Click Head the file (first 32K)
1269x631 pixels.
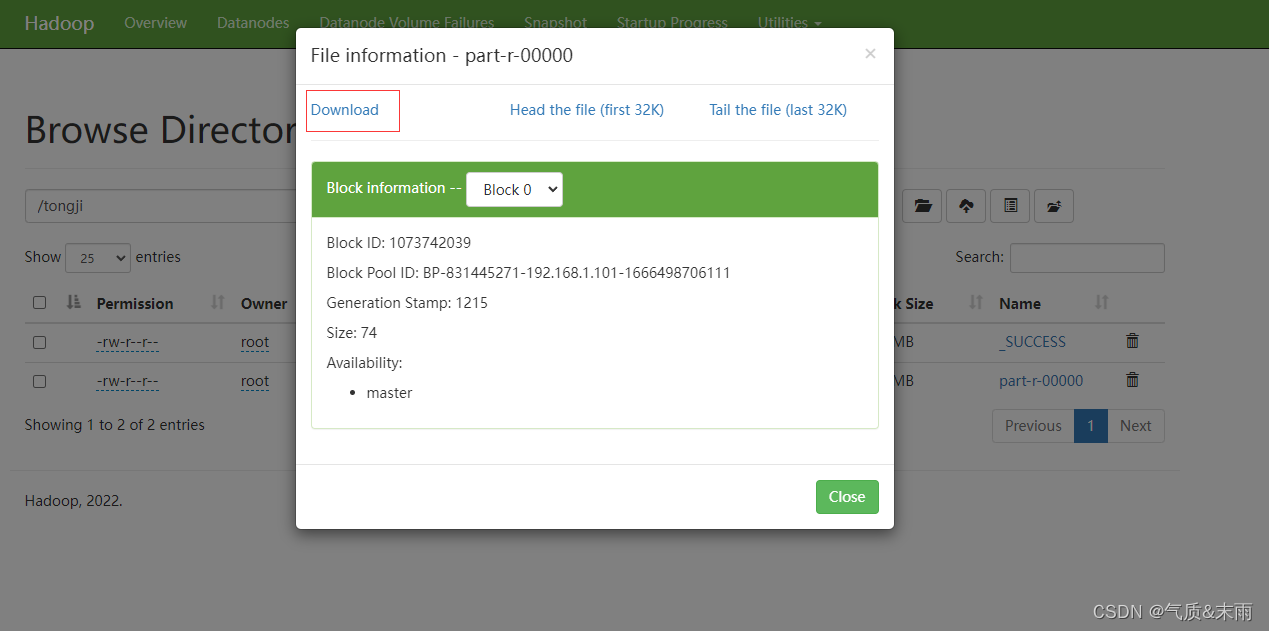587,110
